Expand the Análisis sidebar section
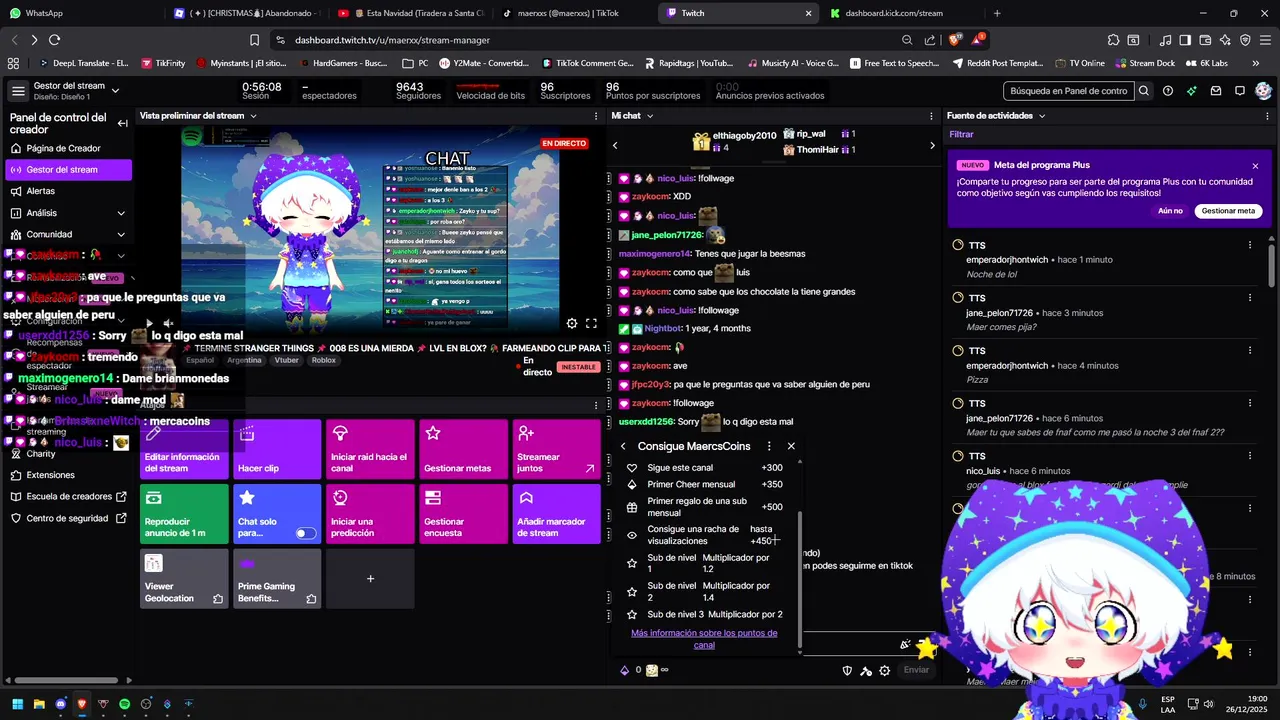 pos(121,213)
